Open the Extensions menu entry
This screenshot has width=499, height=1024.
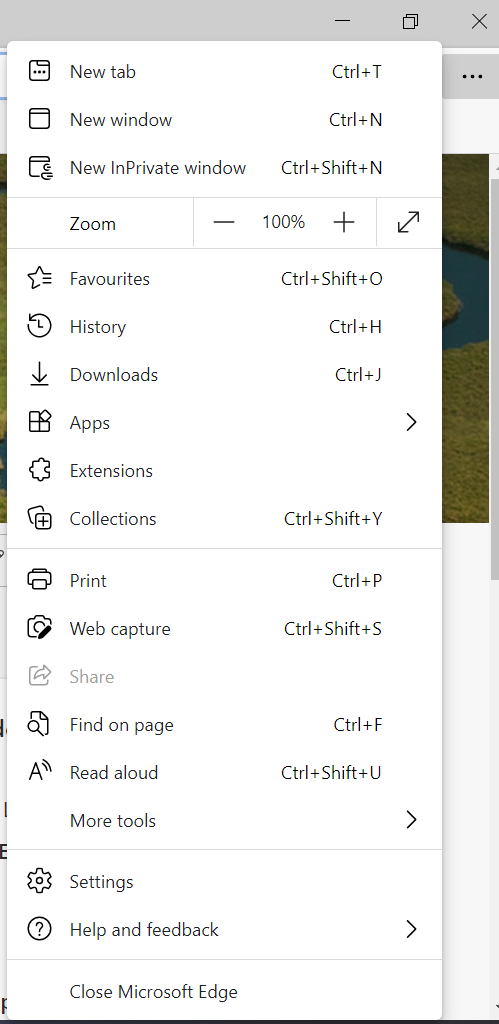pos(224,471)
